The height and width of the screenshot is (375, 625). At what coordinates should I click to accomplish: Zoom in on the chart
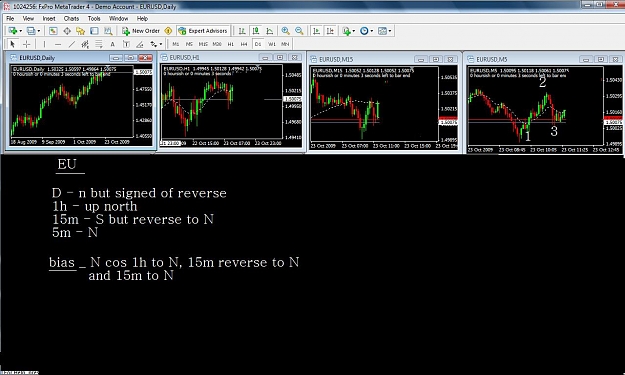pos(285,31)
